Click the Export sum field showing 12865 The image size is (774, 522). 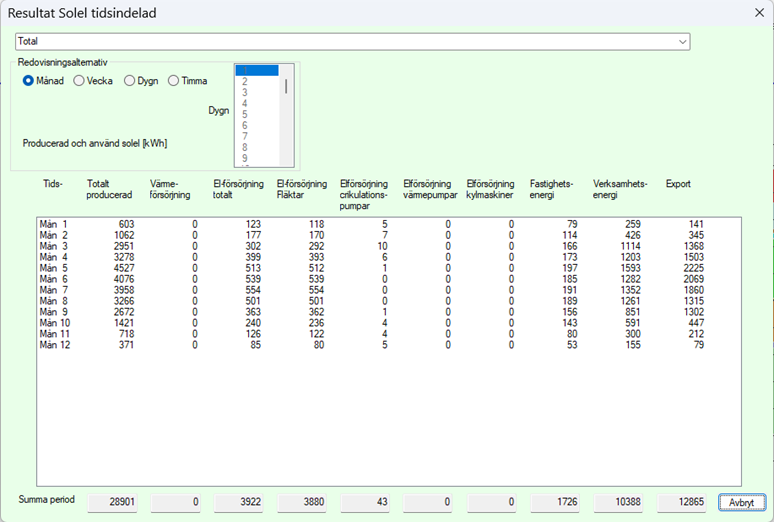[x=683, y=502]
